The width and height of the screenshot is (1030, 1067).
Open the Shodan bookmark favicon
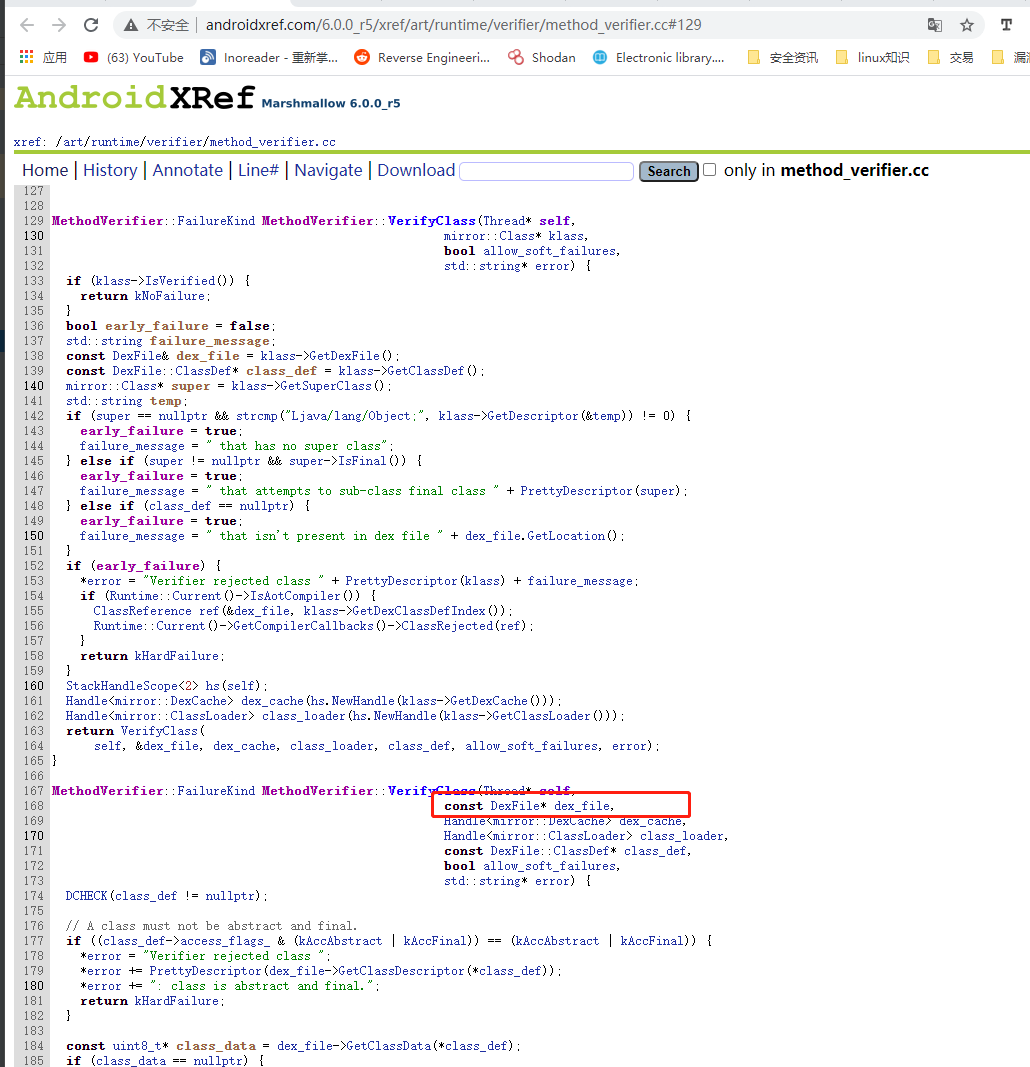point(516,57)
